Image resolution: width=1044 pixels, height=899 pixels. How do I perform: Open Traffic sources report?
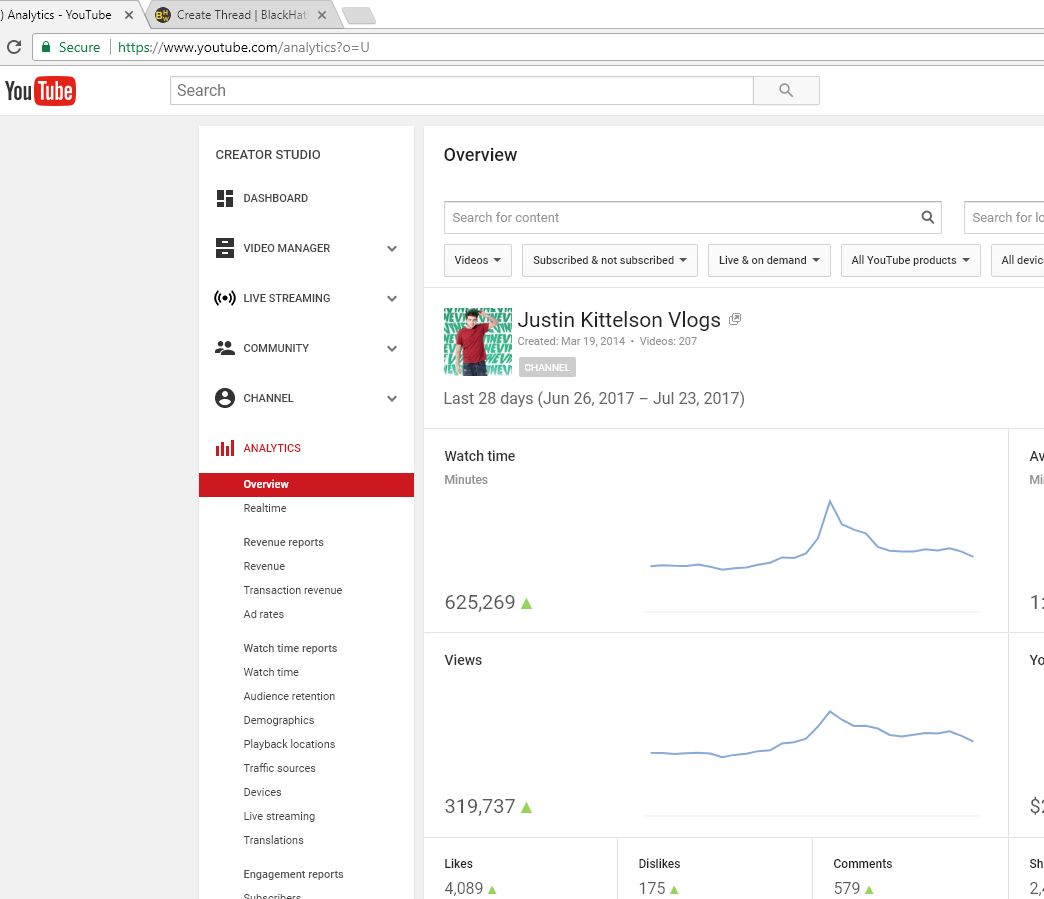pos(280,768)
